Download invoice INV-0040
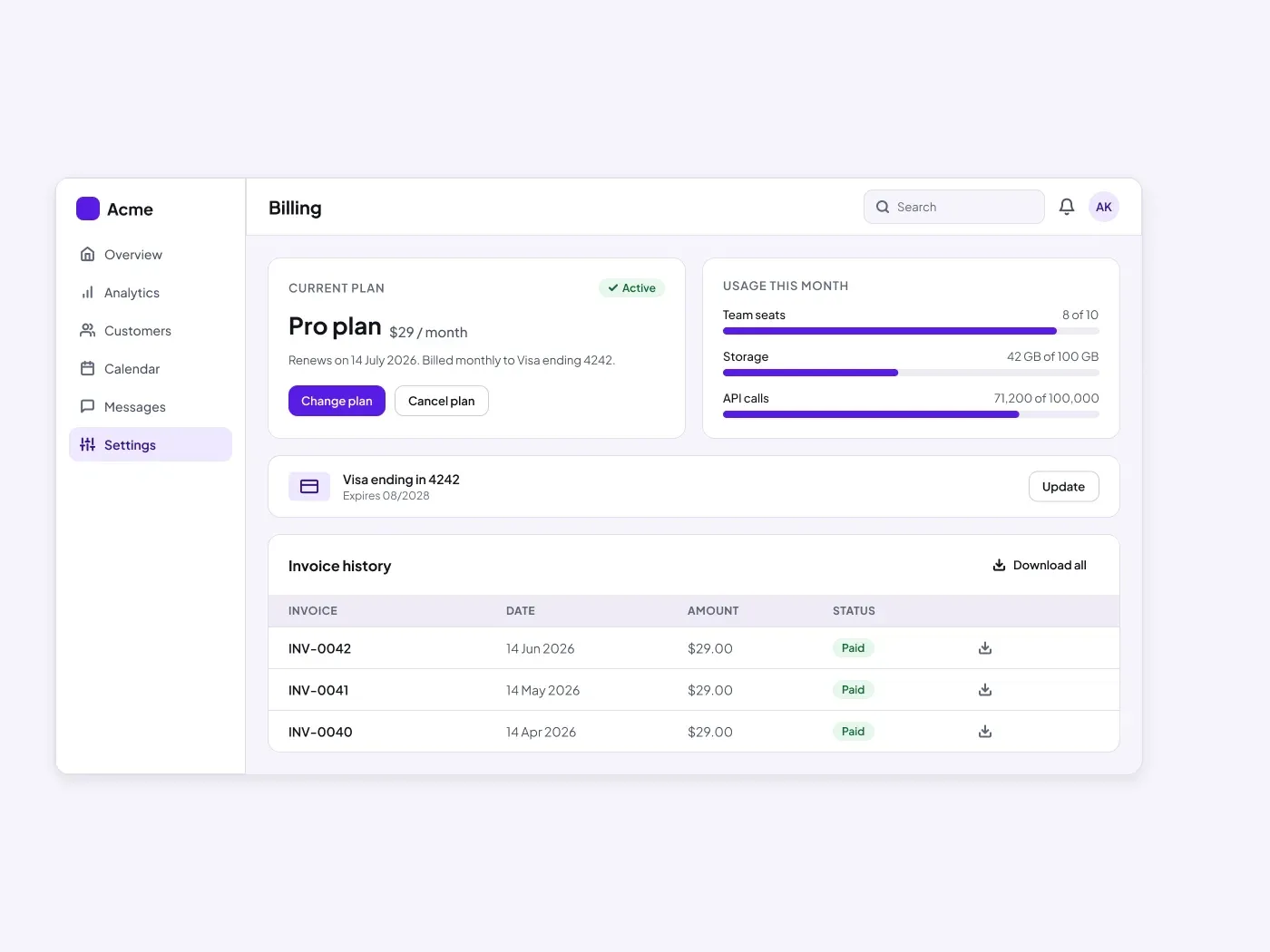 pos(985,732)
